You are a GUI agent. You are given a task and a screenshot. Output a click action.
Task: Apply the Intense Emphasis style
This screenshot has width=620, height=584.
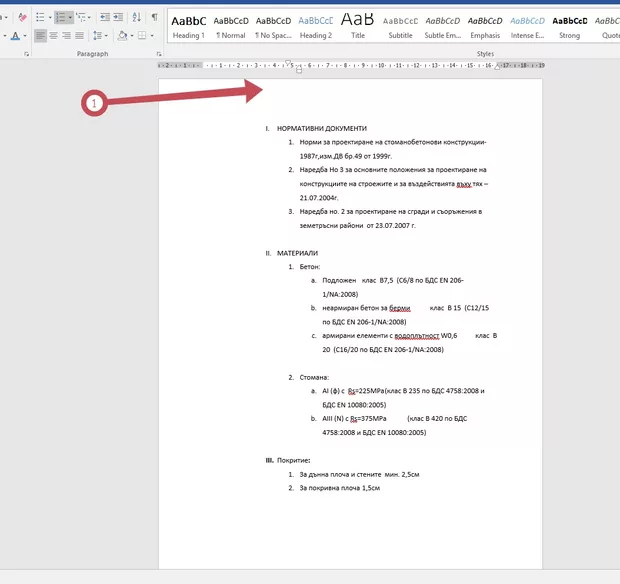[x=527, y=26]
